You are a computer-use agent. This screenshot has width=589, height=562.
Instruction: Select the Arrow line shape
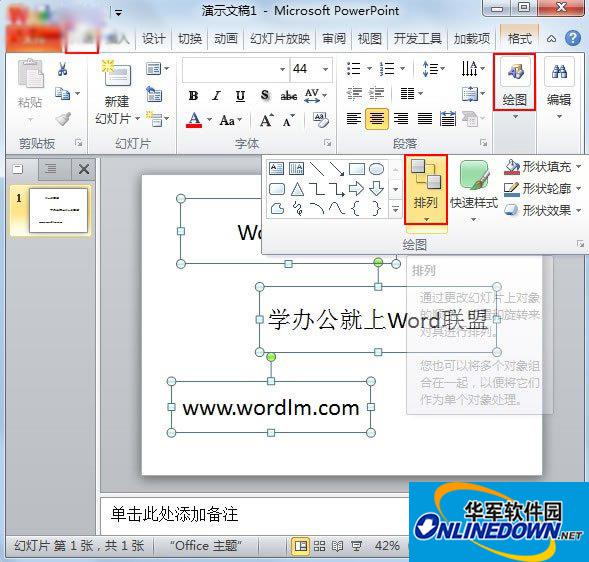tap(337, 169)
